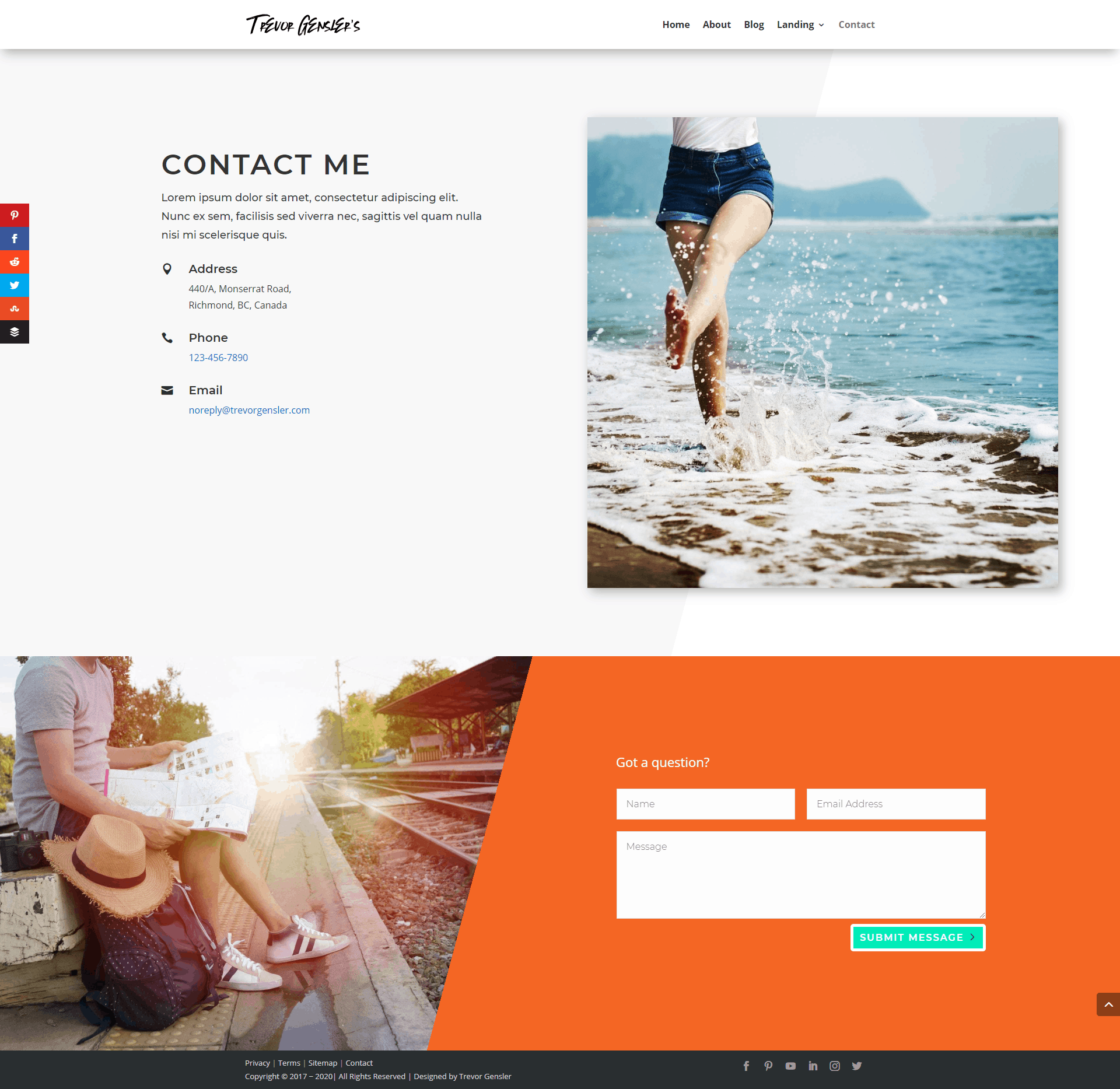
Task: Click the beach splash photo
Action: tap(822, 352)
